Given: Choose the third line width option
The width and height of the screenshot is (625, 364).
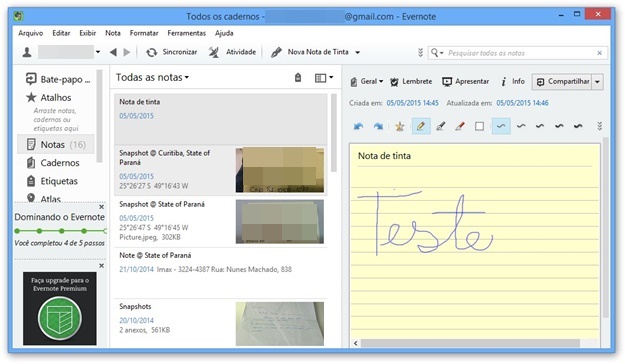Looking at the screenshot, I should (540, 126).
